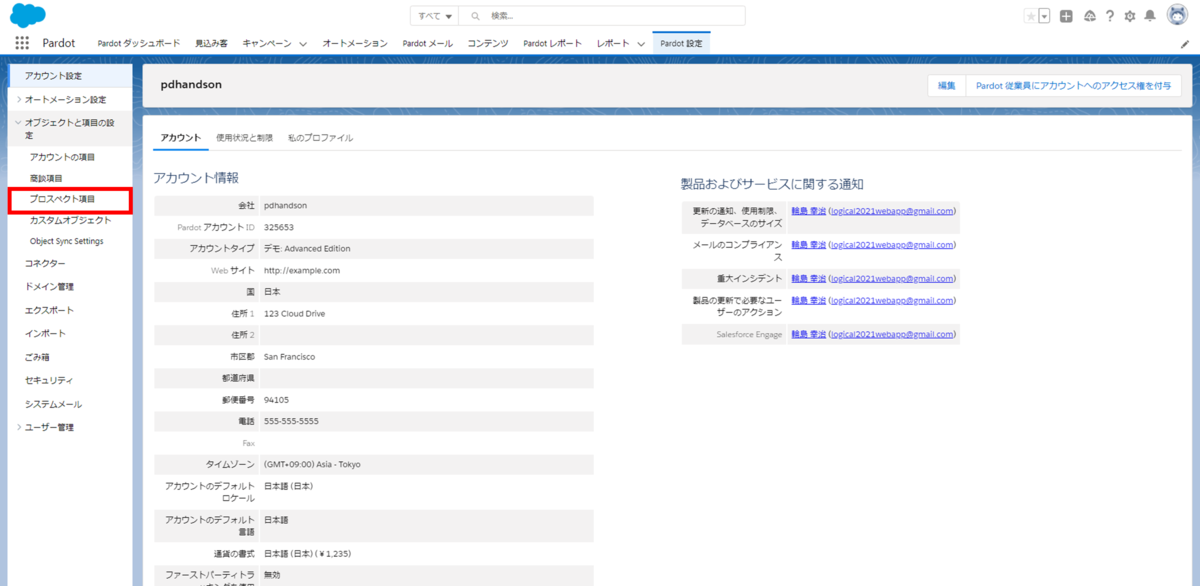The image size is (1200, 586).
Task: Open user link in 製品の更新で必要なユーザーのアクション row
Action: 808,301
